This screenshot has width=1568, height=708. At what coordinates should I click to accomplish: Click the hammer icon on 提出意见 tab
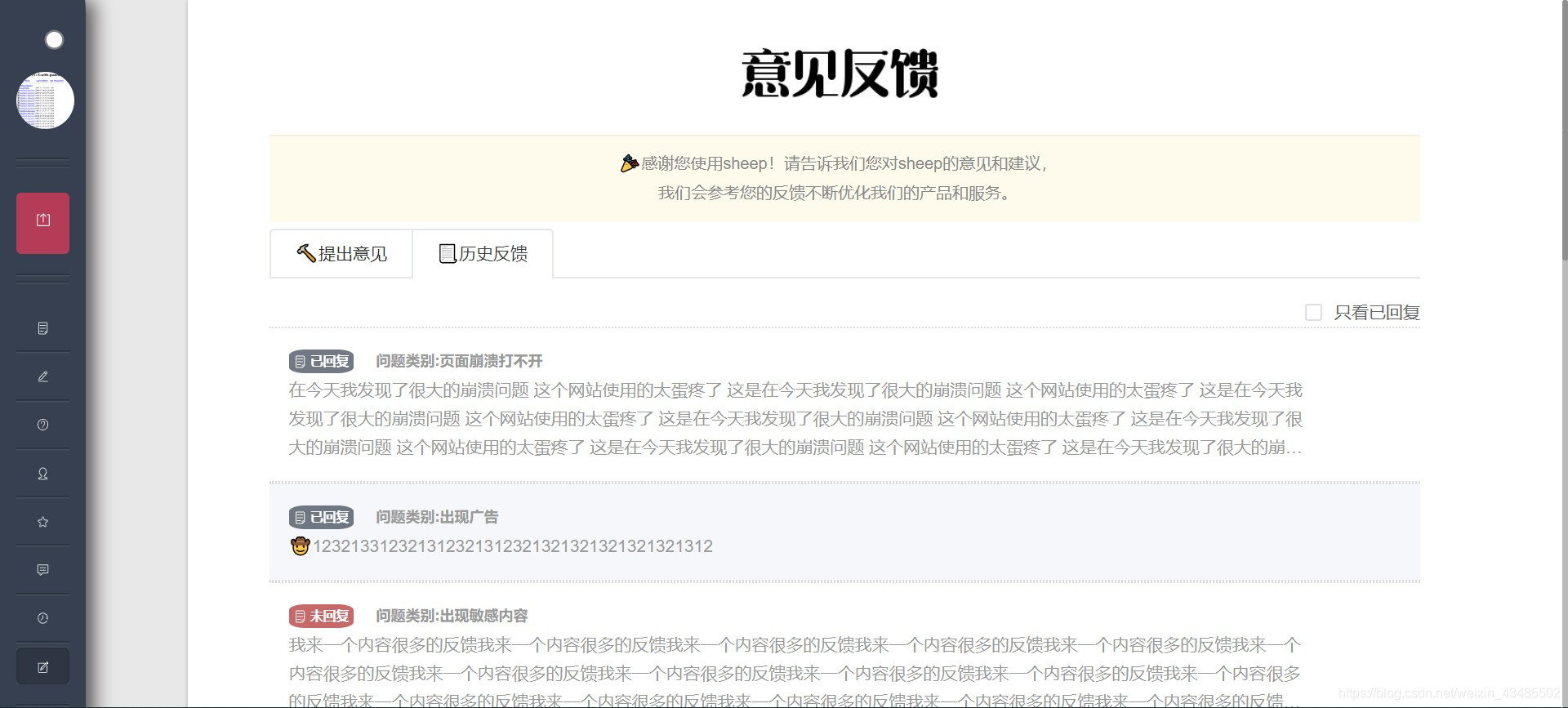[305, 253]
